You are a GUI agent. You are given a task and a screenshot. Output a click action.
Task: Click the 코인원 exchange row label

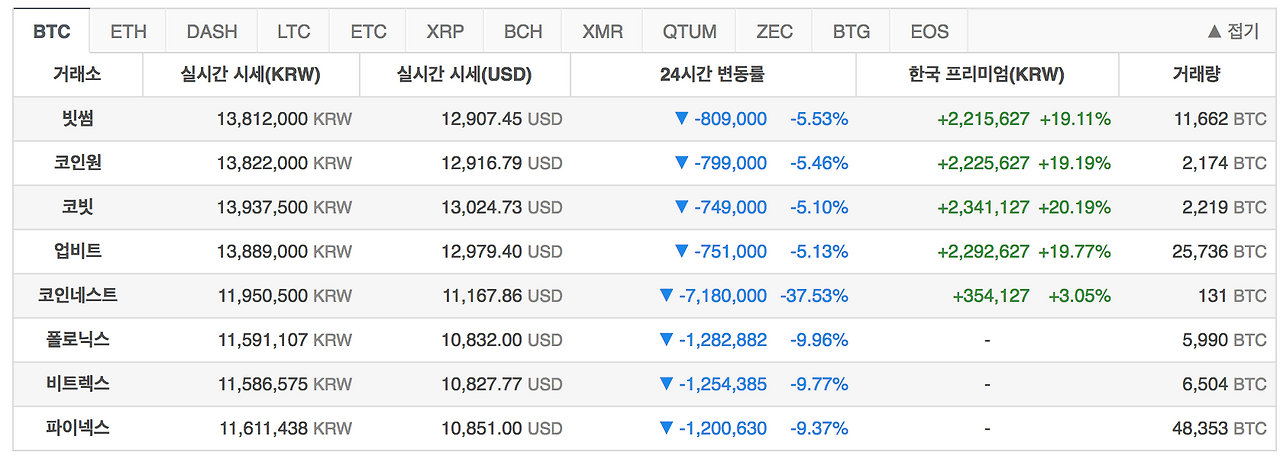[77, 162]
